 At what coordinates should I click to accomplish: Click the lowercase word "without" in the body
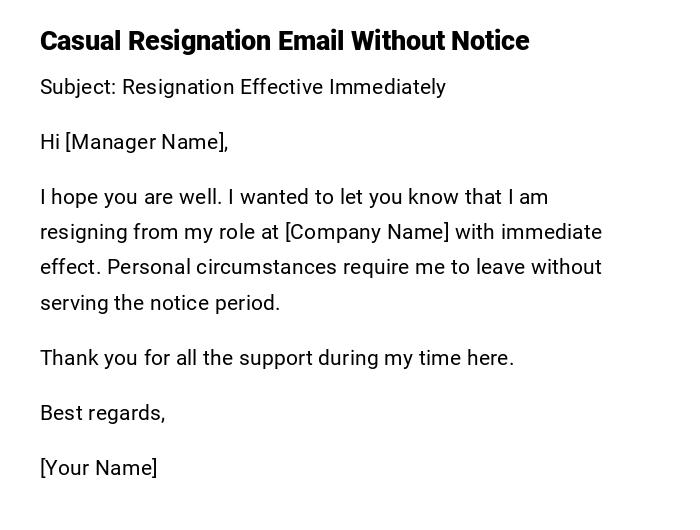(x=566, y=267)
